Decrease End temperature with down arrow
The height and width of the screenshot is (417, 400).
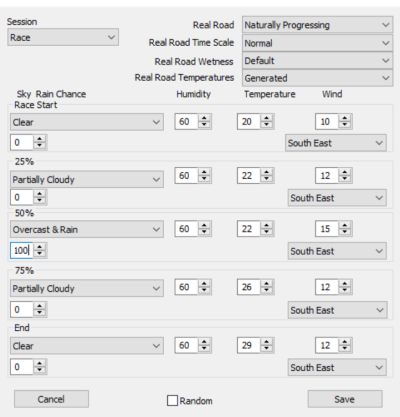pos(266,349)
